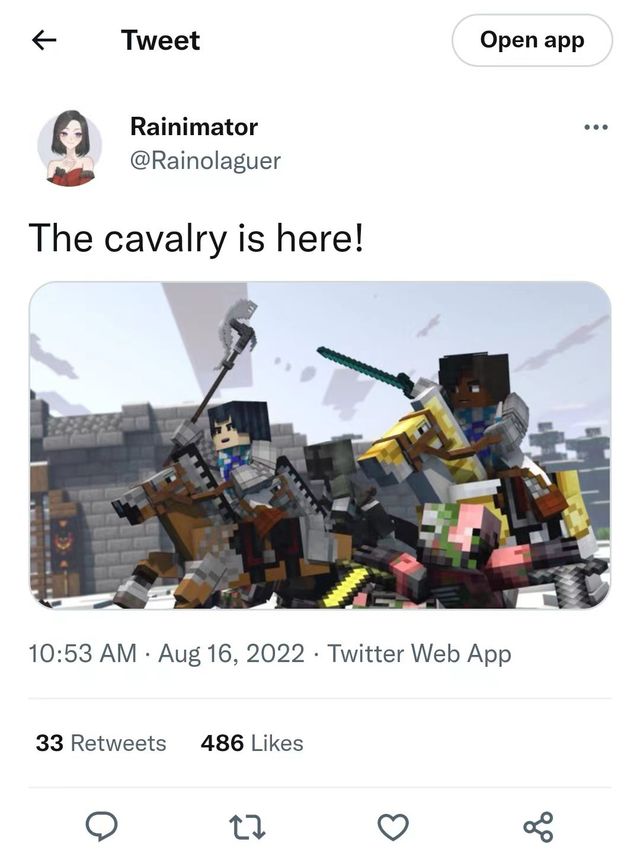Tap the Open app button
640x863 pixels.
pyautogui.click(x=532, y=40)
